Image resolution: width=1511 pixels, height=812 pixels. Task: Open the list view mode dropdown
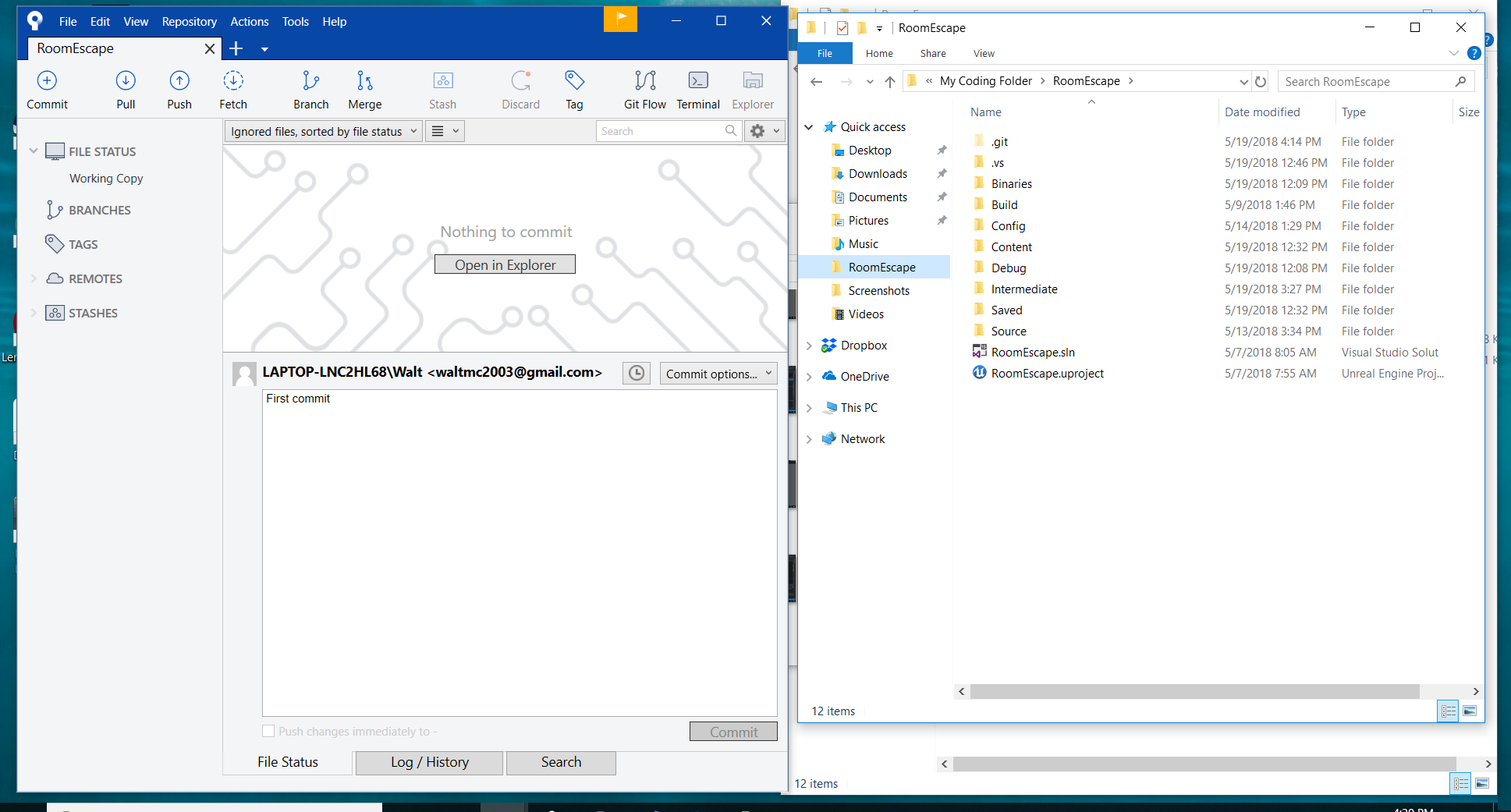445,131
